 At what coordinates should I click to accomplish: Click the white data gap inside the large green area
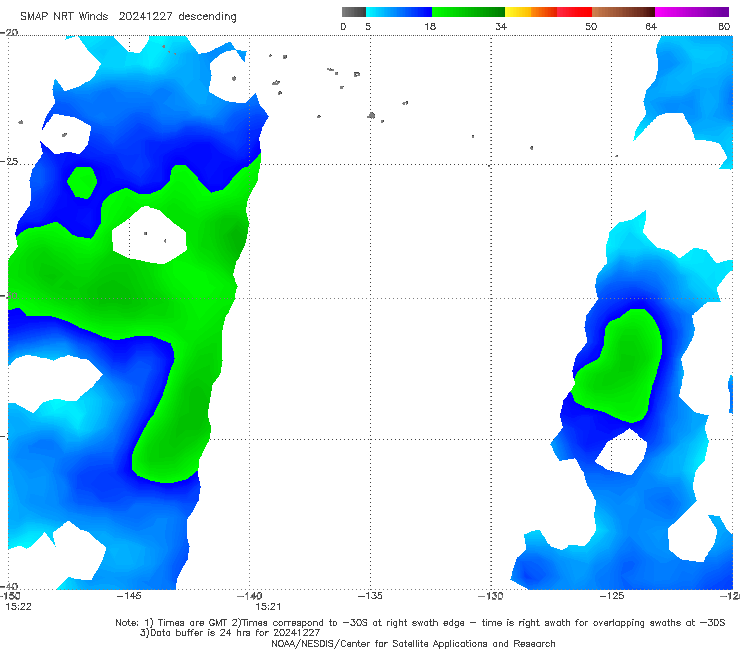pos(149,235)
